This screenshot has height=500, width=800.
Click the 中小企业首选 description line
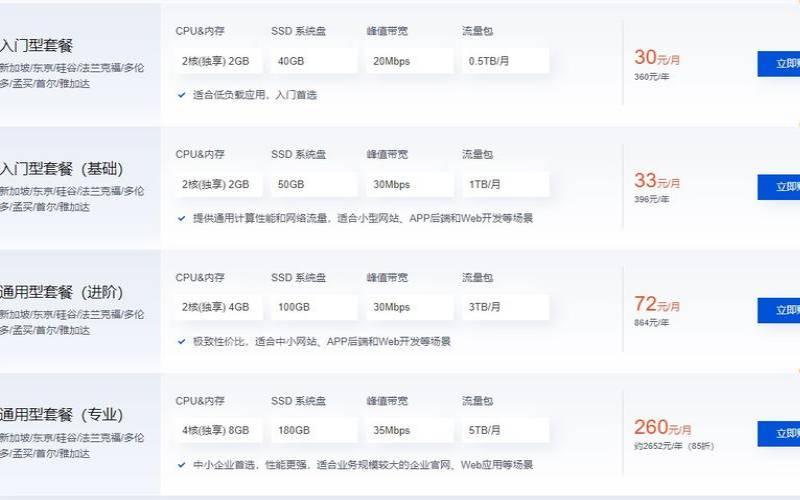point(363,465)
